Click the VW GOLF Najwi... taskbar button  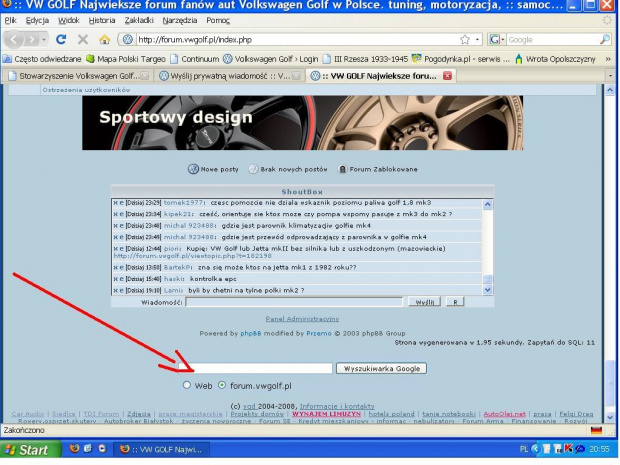click(x=161, y=450)
